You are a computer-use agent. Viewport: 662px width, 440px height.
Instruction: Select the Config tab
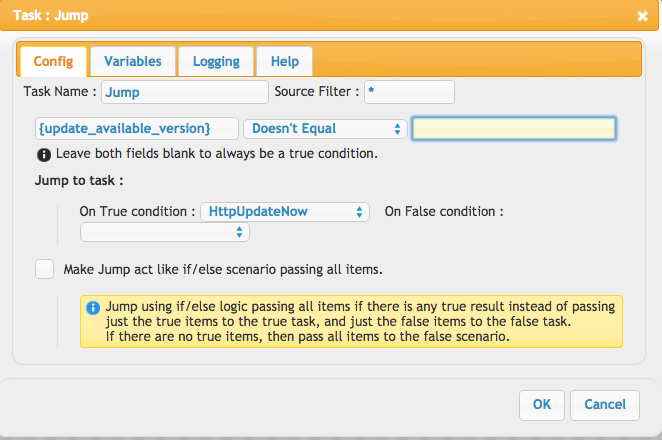(53, 62)
